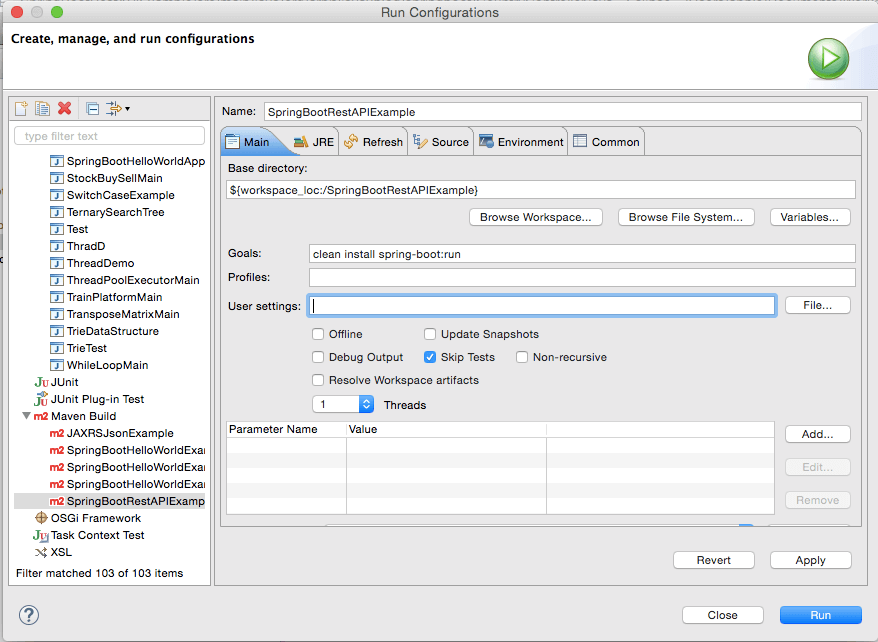Enable the Offline checkbox
The width and height of the screenshot is (878, 642).
pyautogui.click(x=318, y=334)
